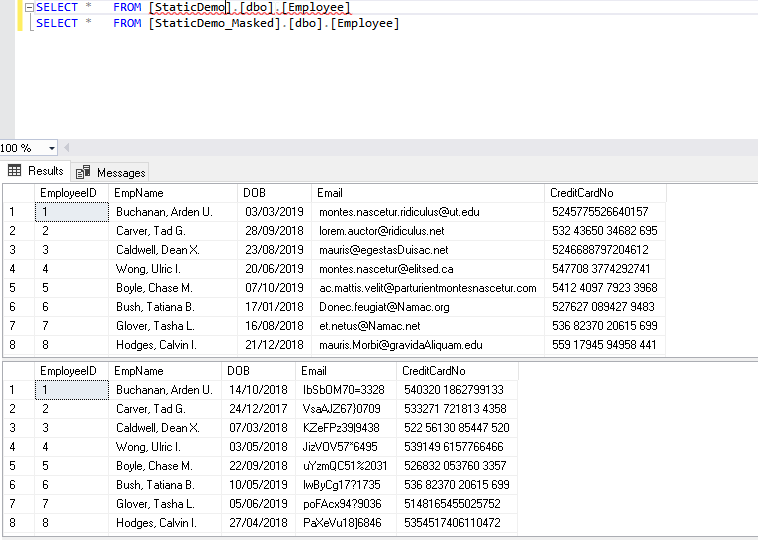
Task: Select DOB column header in lower grid
Action: pos(240,371)
